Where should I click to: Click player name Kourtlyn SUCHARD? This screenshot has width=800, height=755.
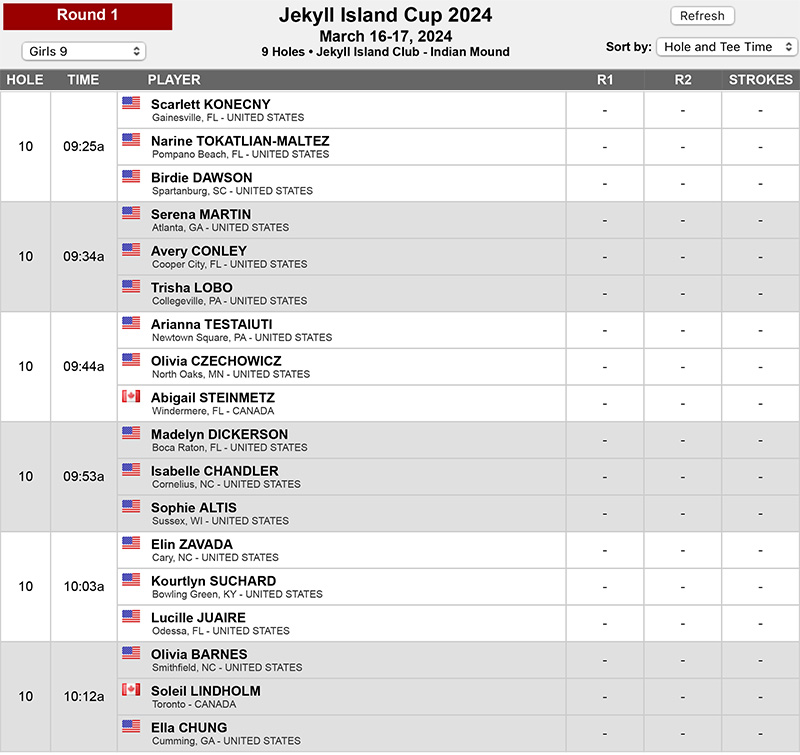coord(214,582)
